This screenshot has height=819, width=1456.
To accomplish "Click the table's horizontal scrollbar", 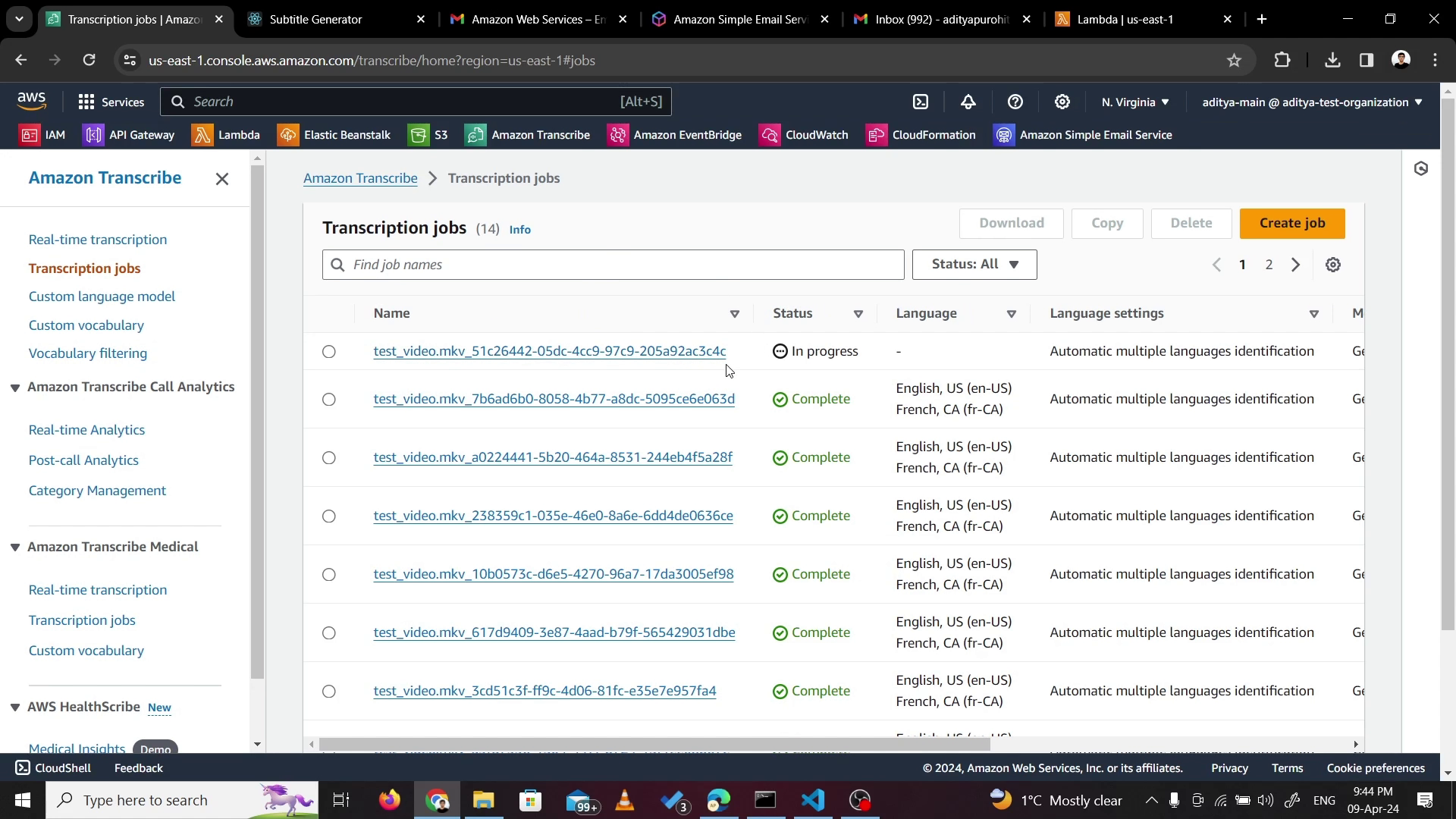I will pyautogui.click(x=654, y=745).
